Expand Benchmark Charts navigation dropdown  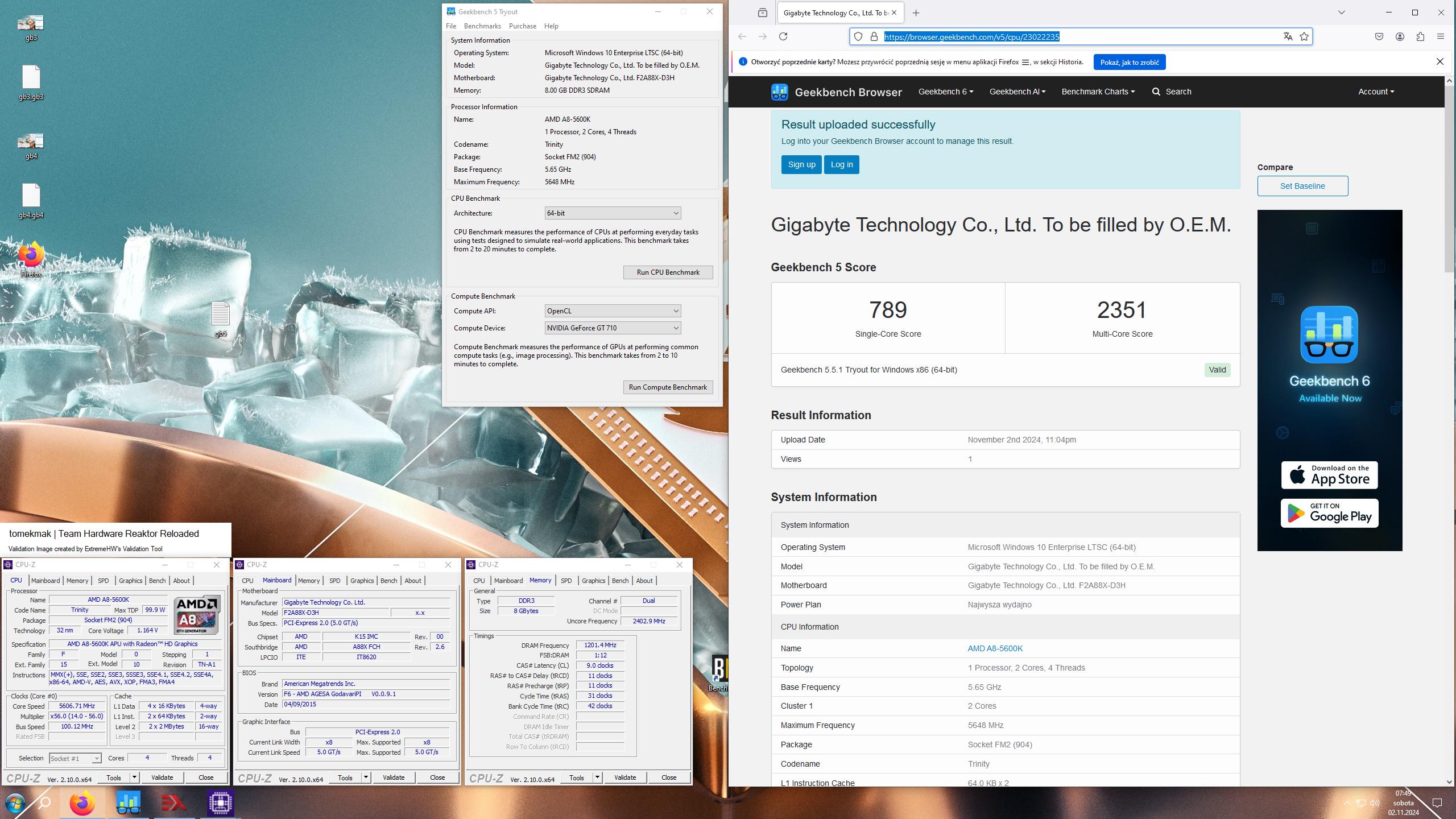pos(1098,92)
